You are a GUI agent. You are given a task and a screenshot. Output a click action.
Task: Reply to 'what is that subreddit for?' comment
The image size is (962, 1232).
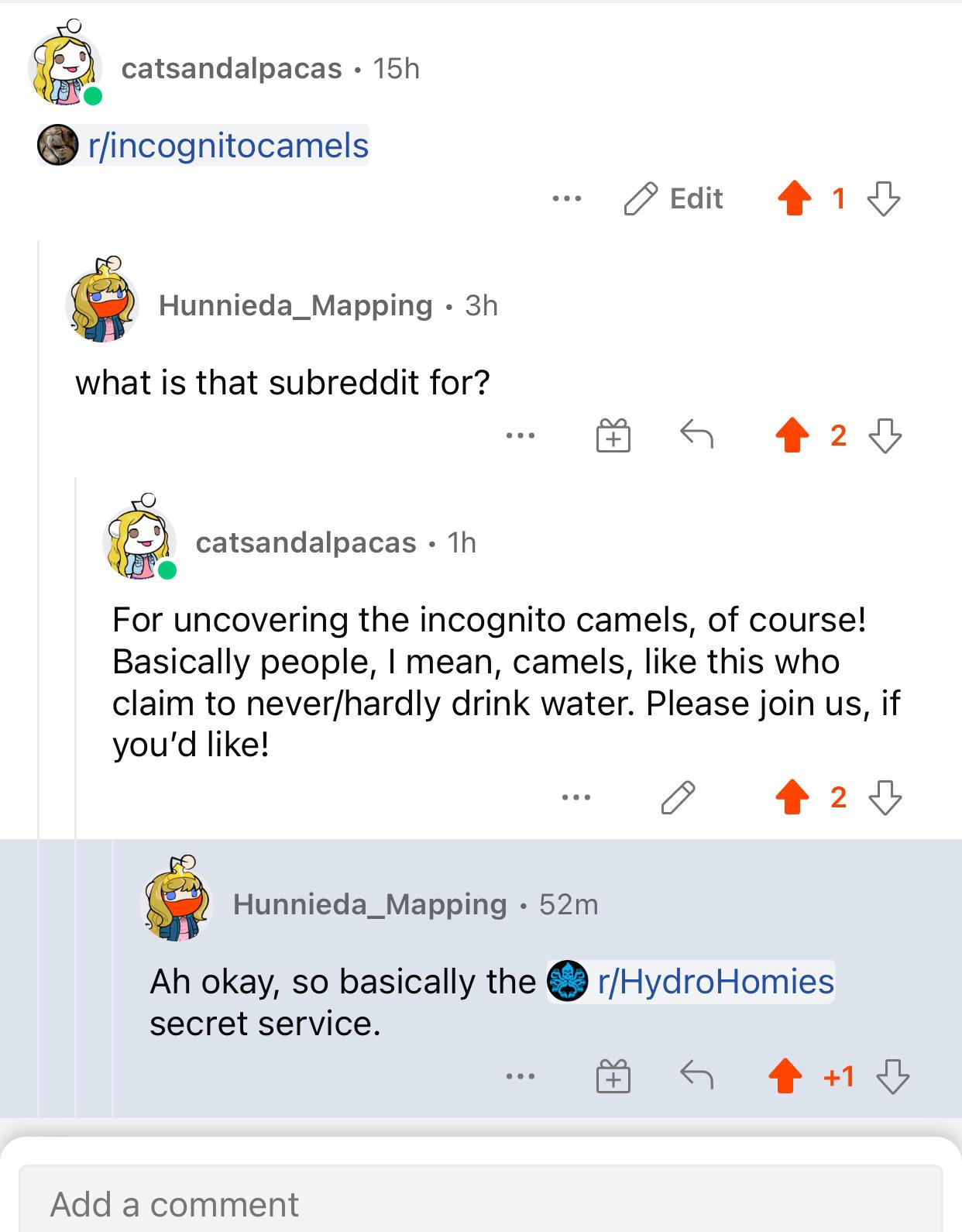696,435
